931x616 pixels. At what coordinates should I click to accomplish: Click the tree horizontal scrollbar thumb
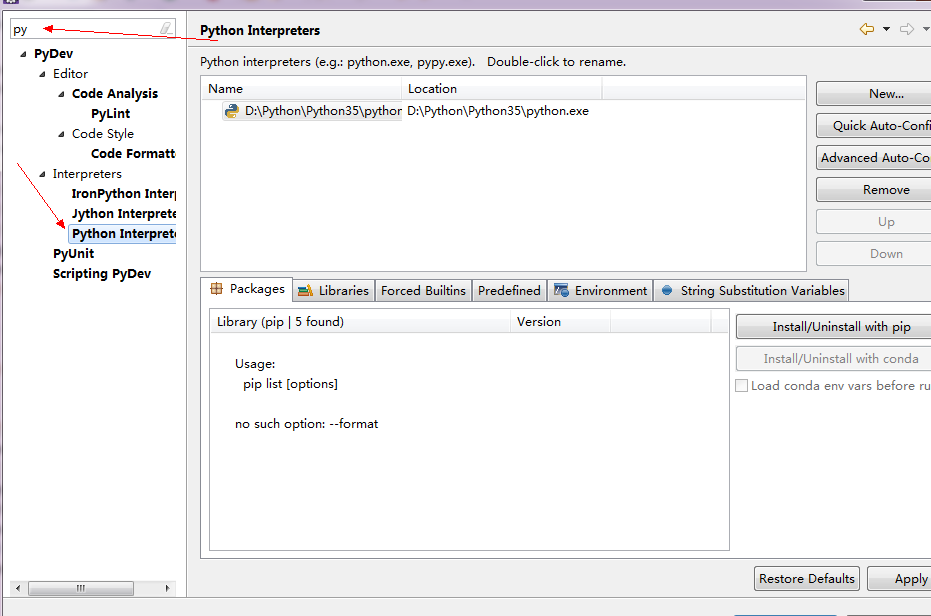pyautogui.click(x=81, y=588)
